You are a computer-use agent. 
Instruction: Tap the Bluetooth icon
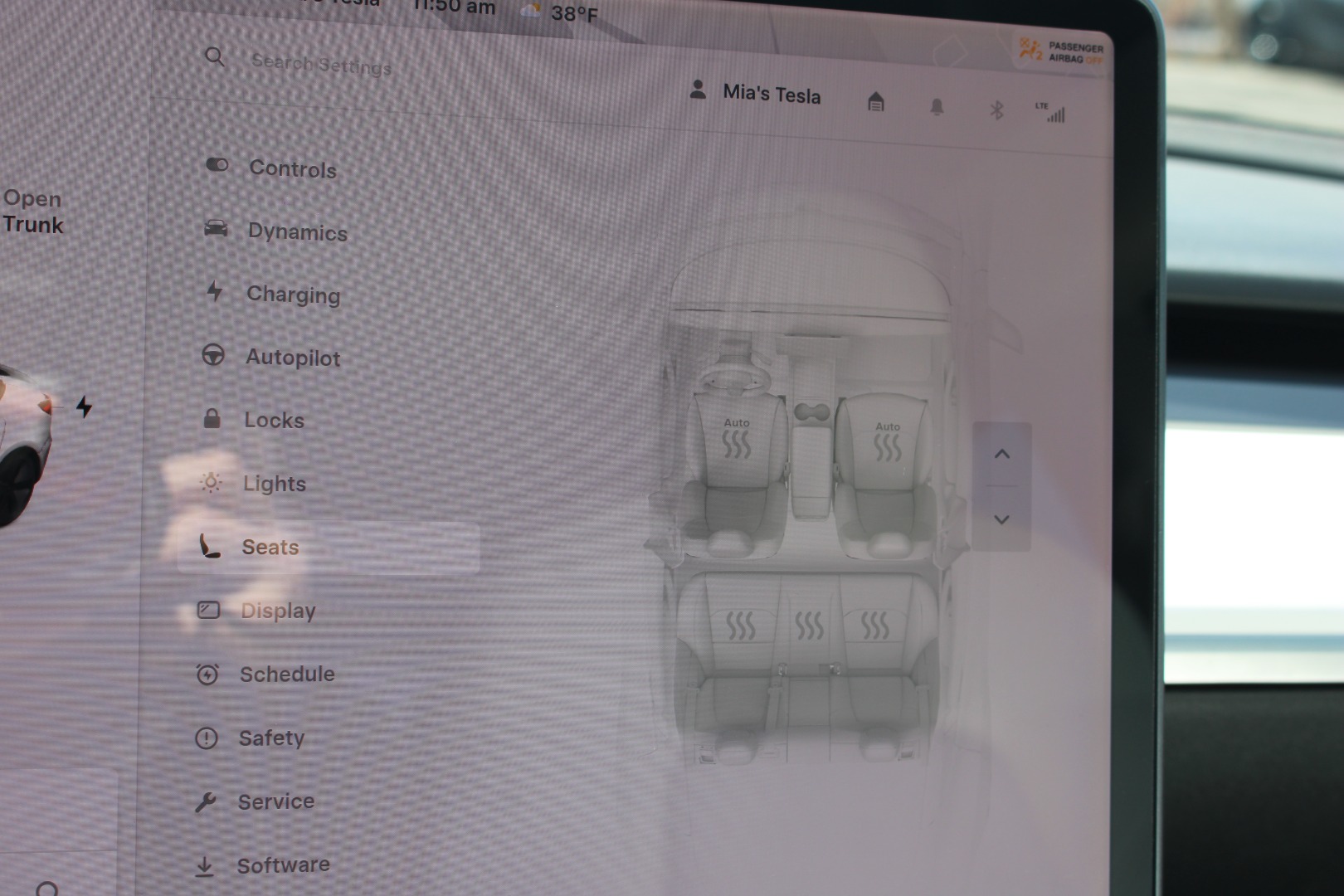pyautogui.click(x=996, y=110)
